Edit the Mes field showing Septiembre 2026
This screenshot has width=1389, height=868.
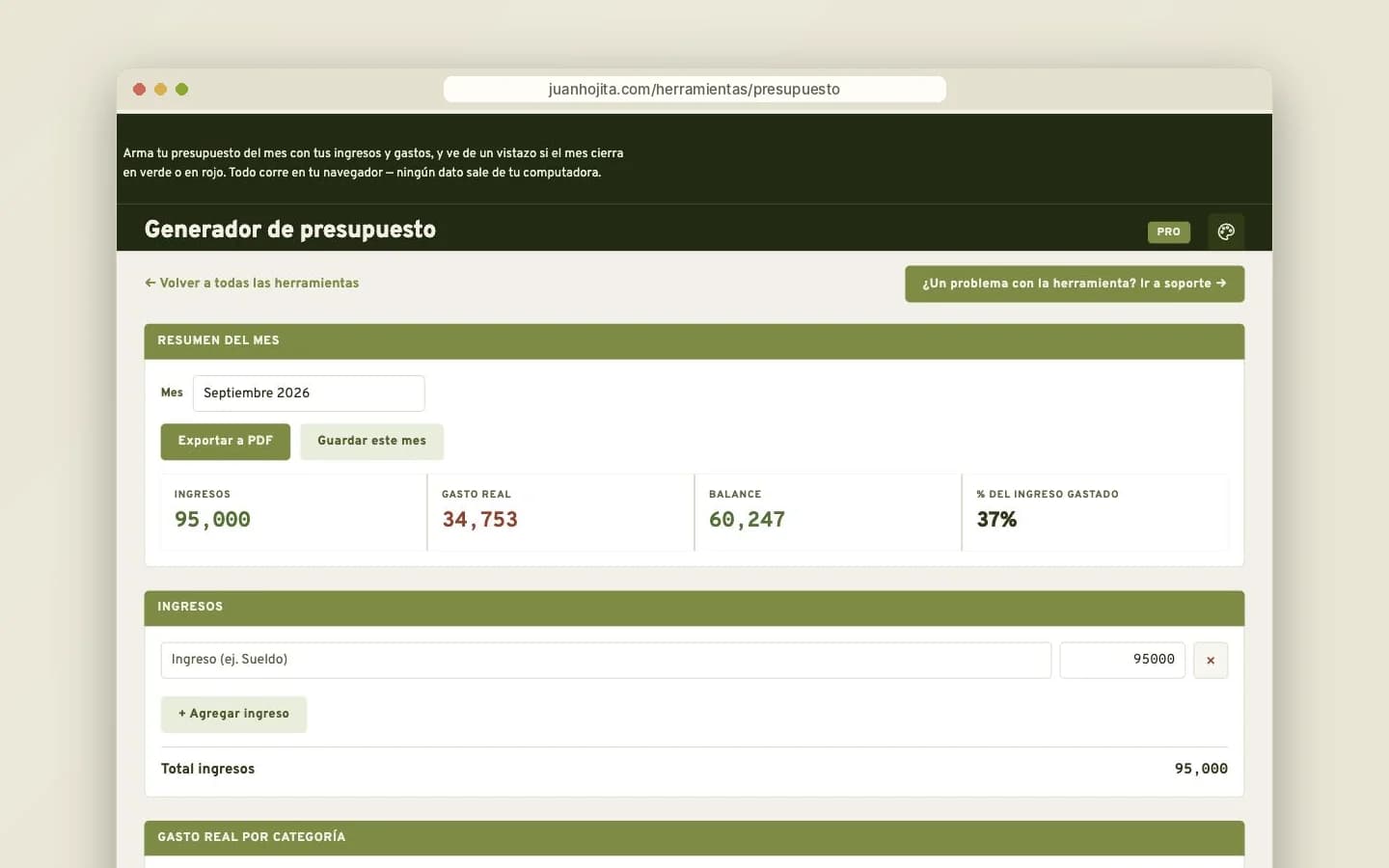(309, 393)
